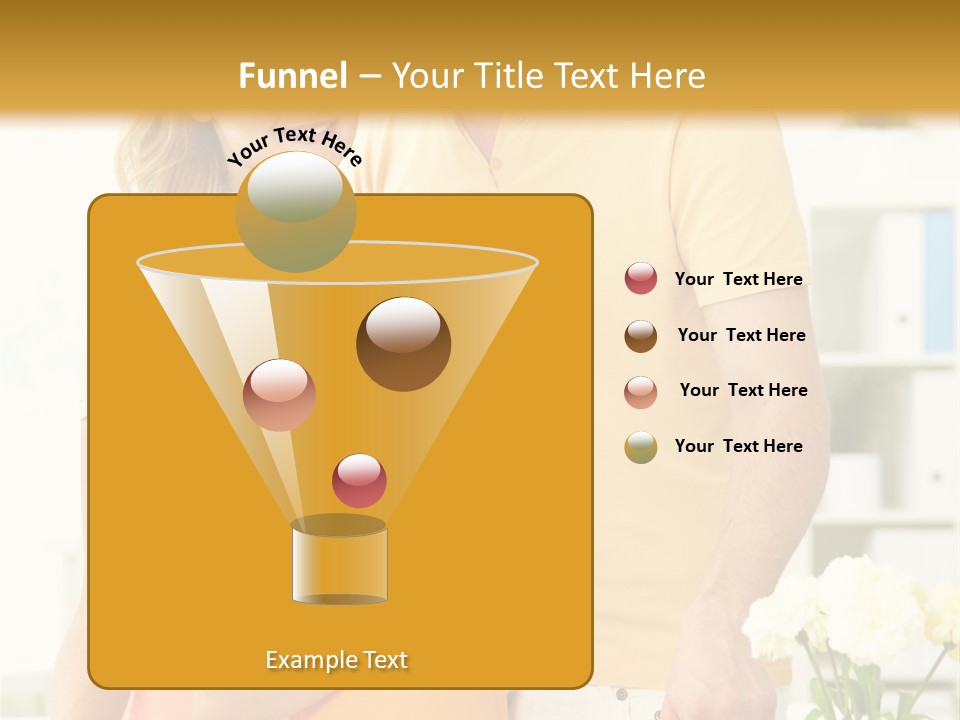
Task: Click the brown sphere inside the funnel
Action: pyautogui.click(x=403, y=340)
